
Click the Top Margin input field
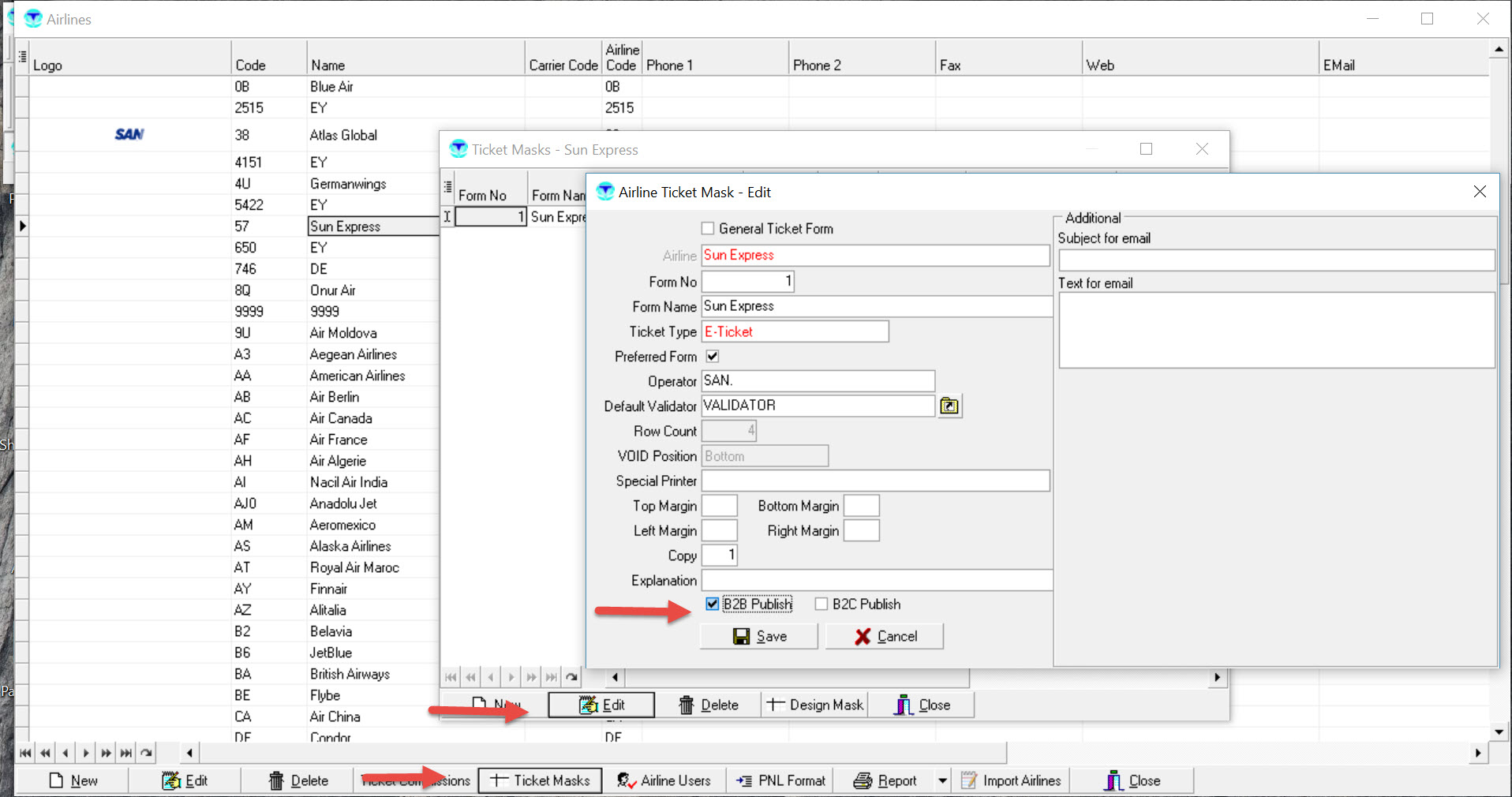(719, 506)
